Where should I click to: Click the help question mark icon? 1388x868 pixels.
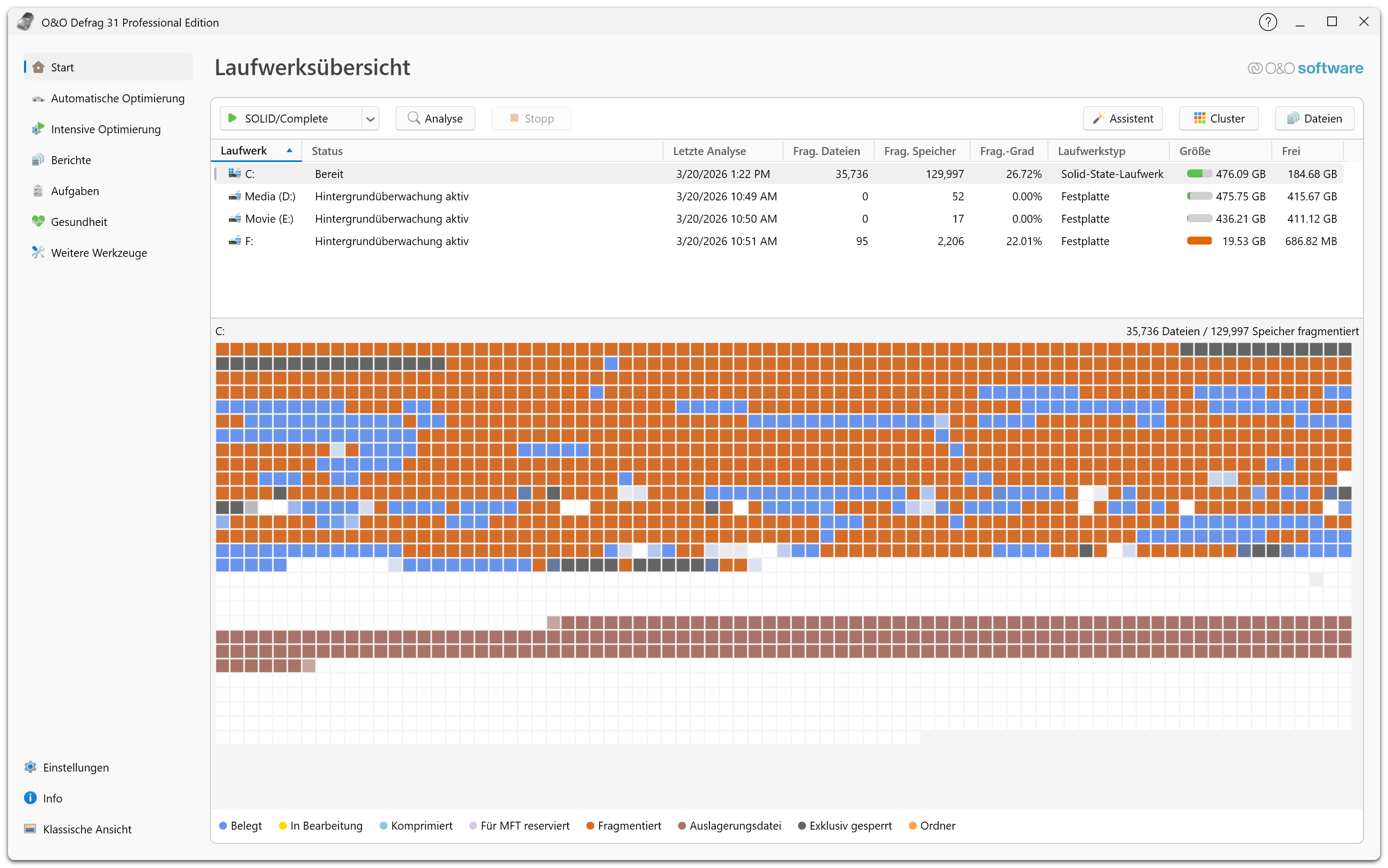tap(1268, 22)
